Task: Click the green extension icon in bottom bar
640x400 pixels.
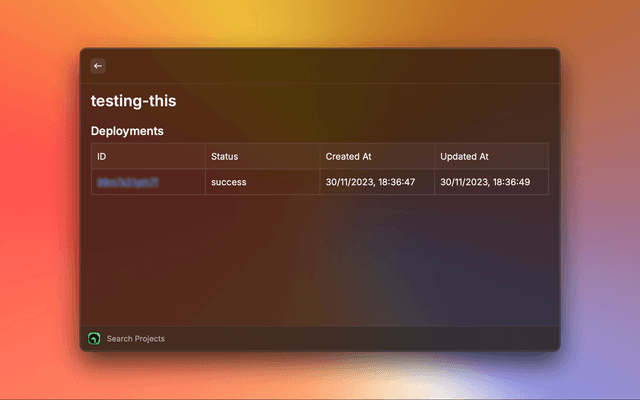Action: [x=94, y=338]
